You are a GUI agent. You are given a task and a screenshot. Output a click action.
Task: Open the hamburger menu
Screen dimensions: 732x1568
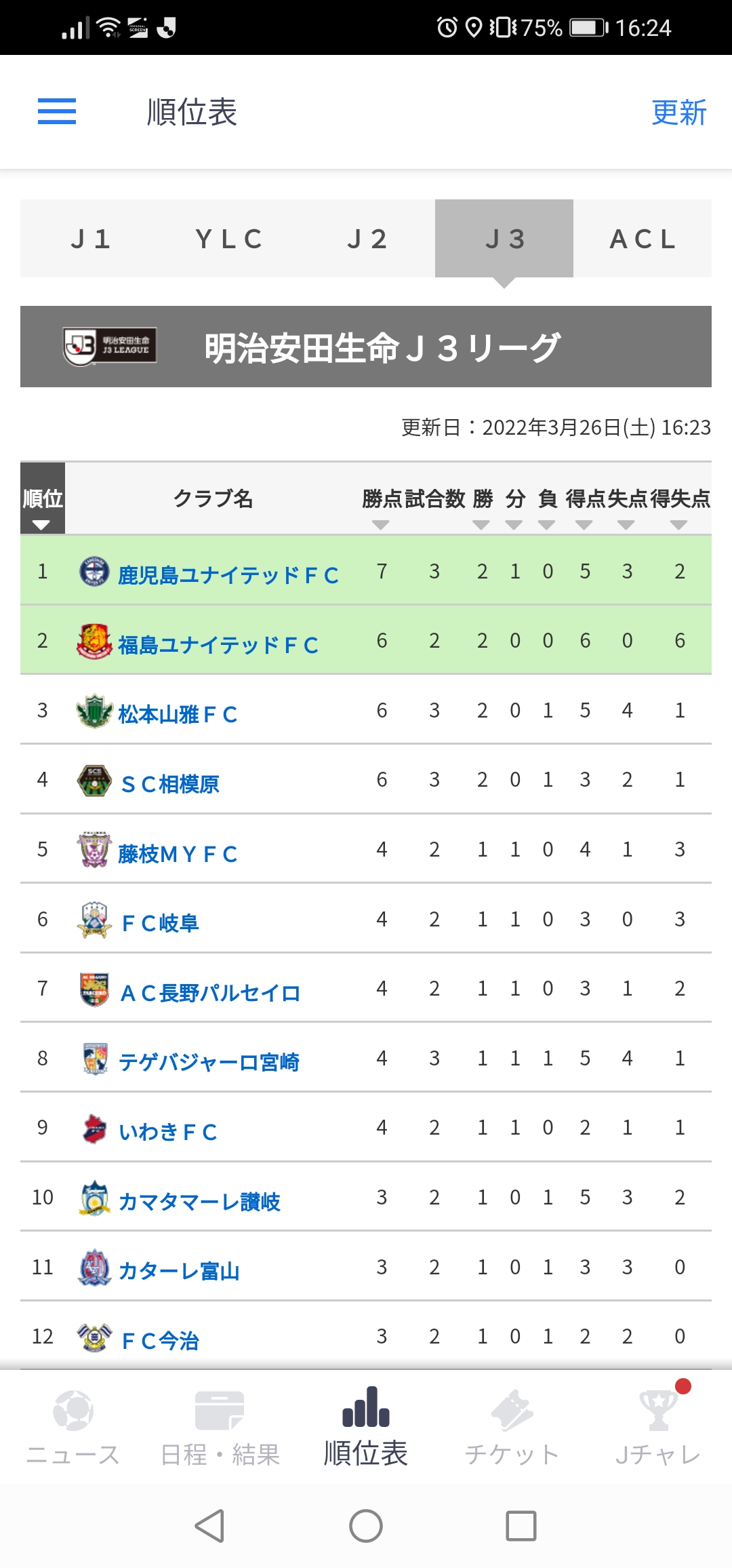coord(57,111)
